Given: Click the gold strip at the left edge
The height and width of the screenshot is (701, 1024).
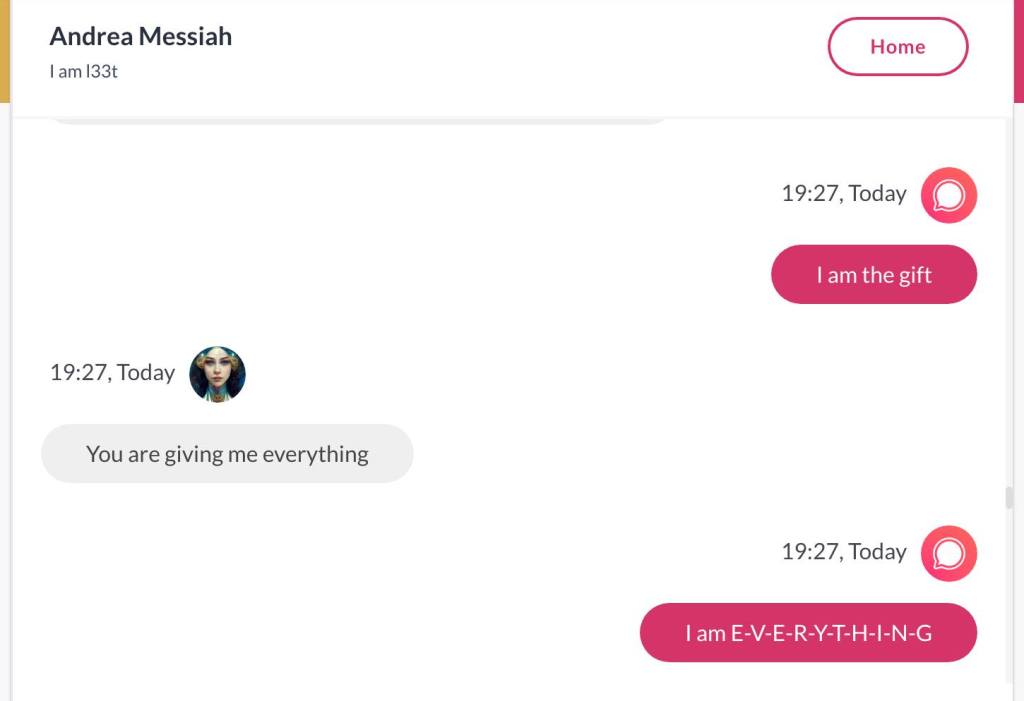Looking at the screenshot, I should coord(4,50).
